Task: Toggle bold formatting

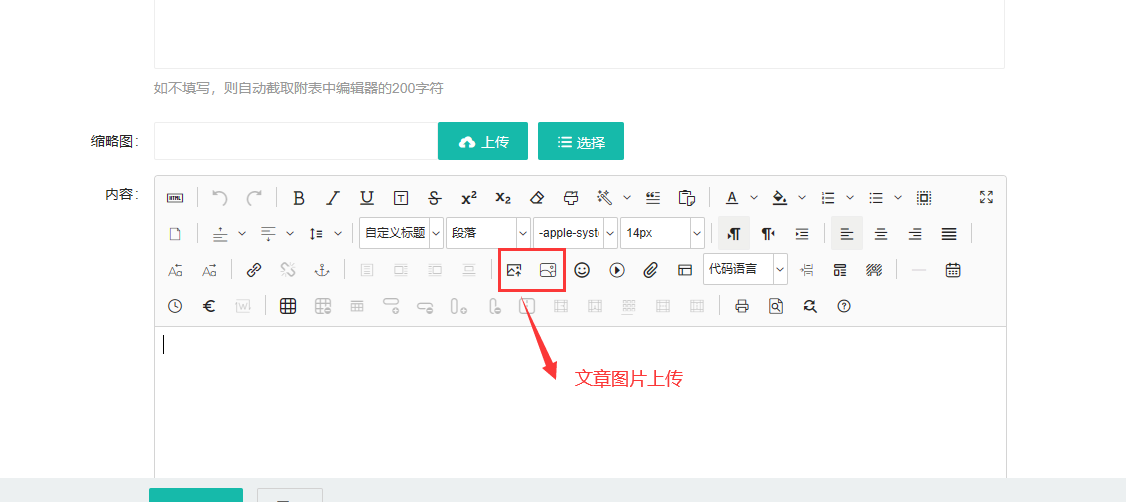Action: 299,197
